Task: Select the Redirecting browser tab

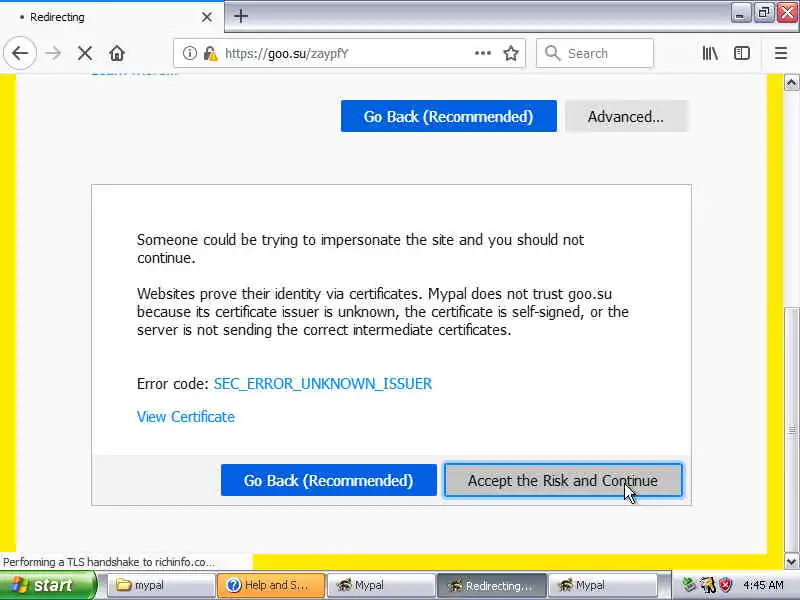Action: click(x=111, y=17)
